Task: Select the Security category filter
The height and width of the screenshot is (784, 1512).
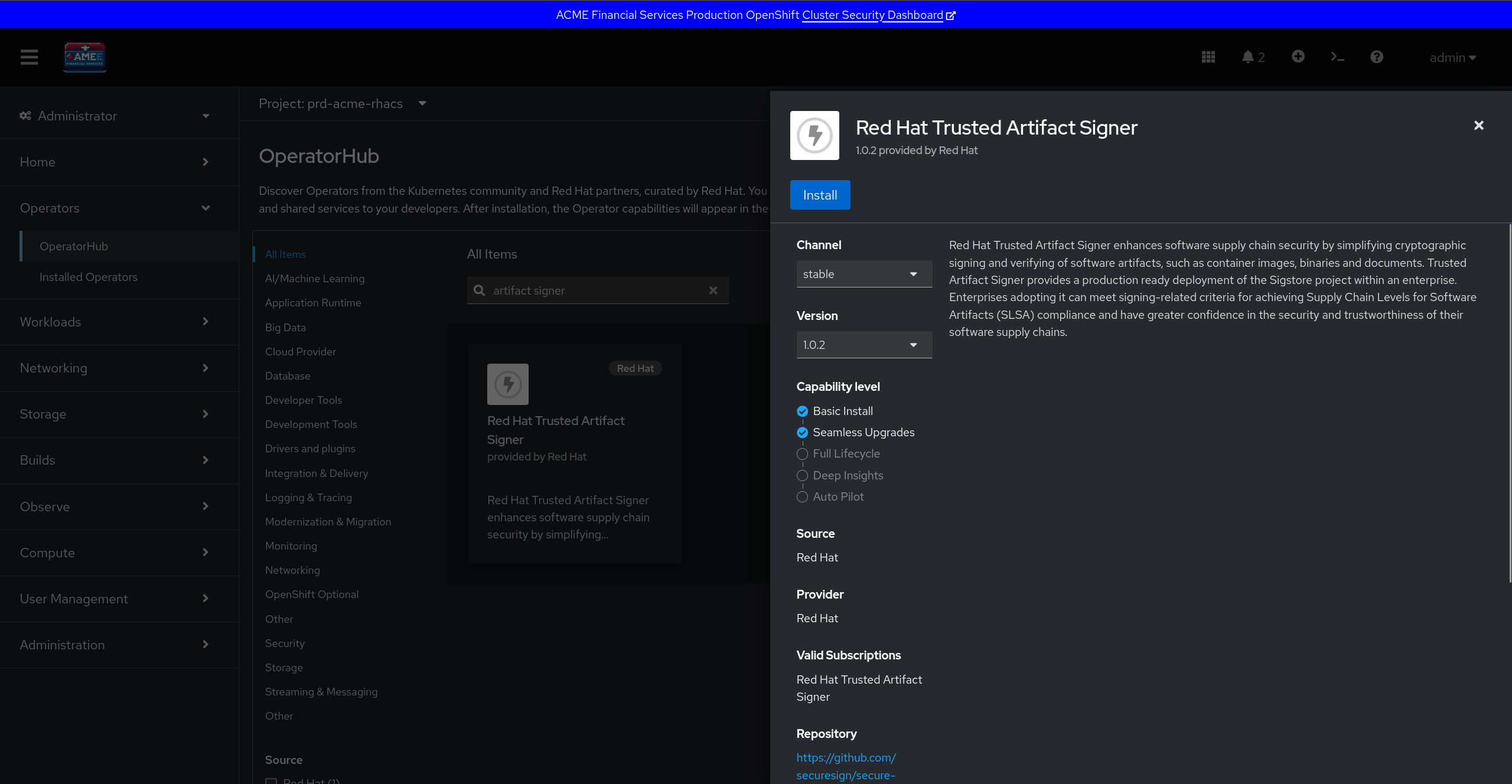Action: coord(285,643)
